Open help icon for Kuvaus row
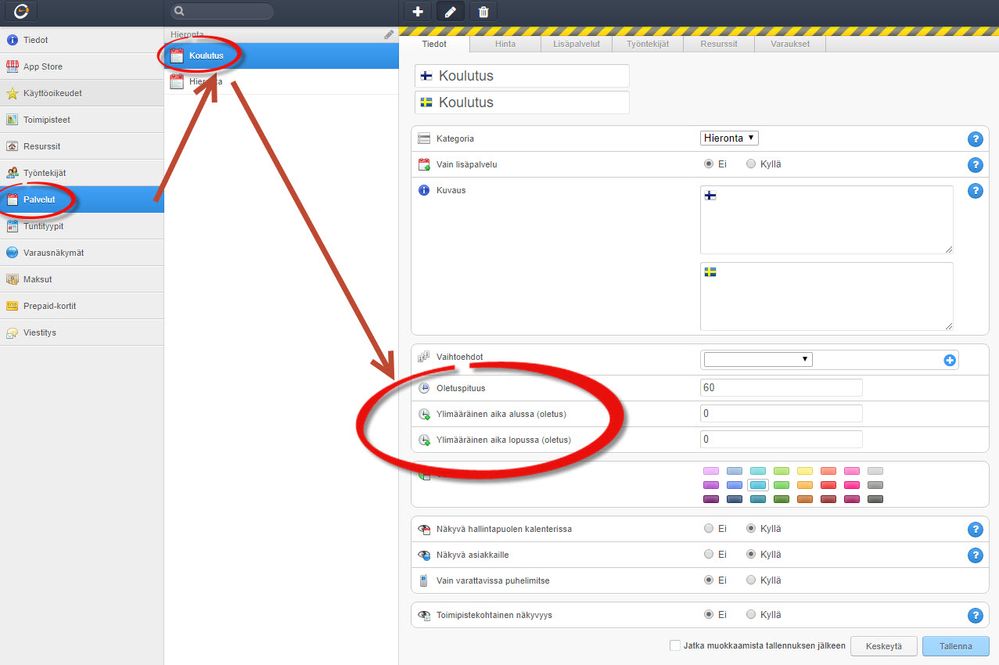Screen dimensions: 999x665 point(975,190)
